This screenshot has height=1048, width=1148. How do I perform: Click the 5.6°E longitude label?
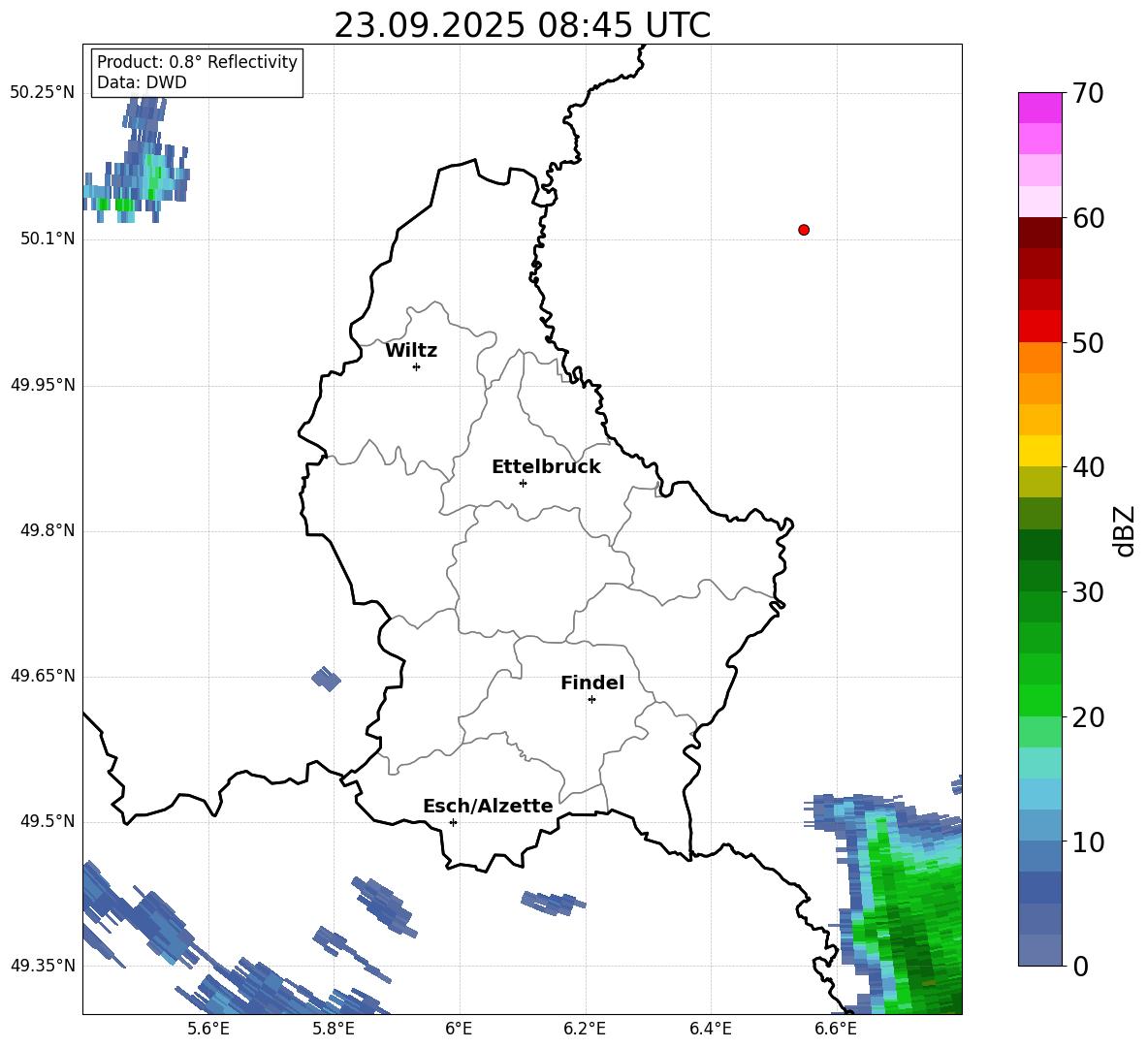(208, 1029)
